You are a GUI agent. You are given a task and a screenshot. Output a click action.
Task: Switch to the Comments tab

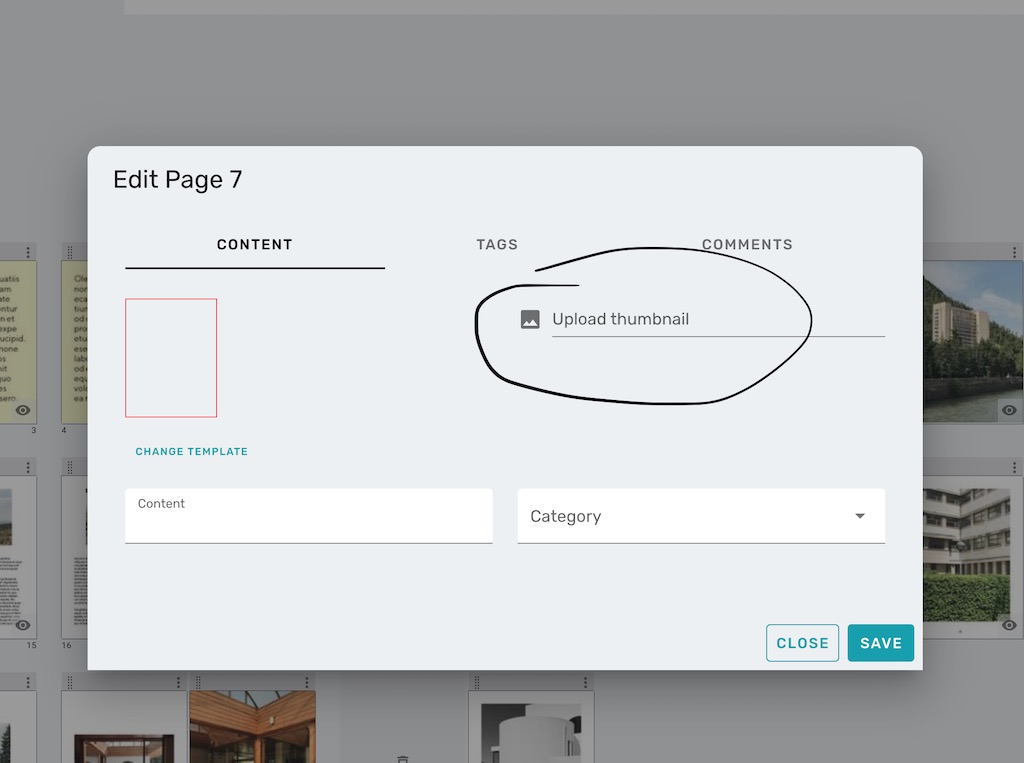[x=747, y=244]
